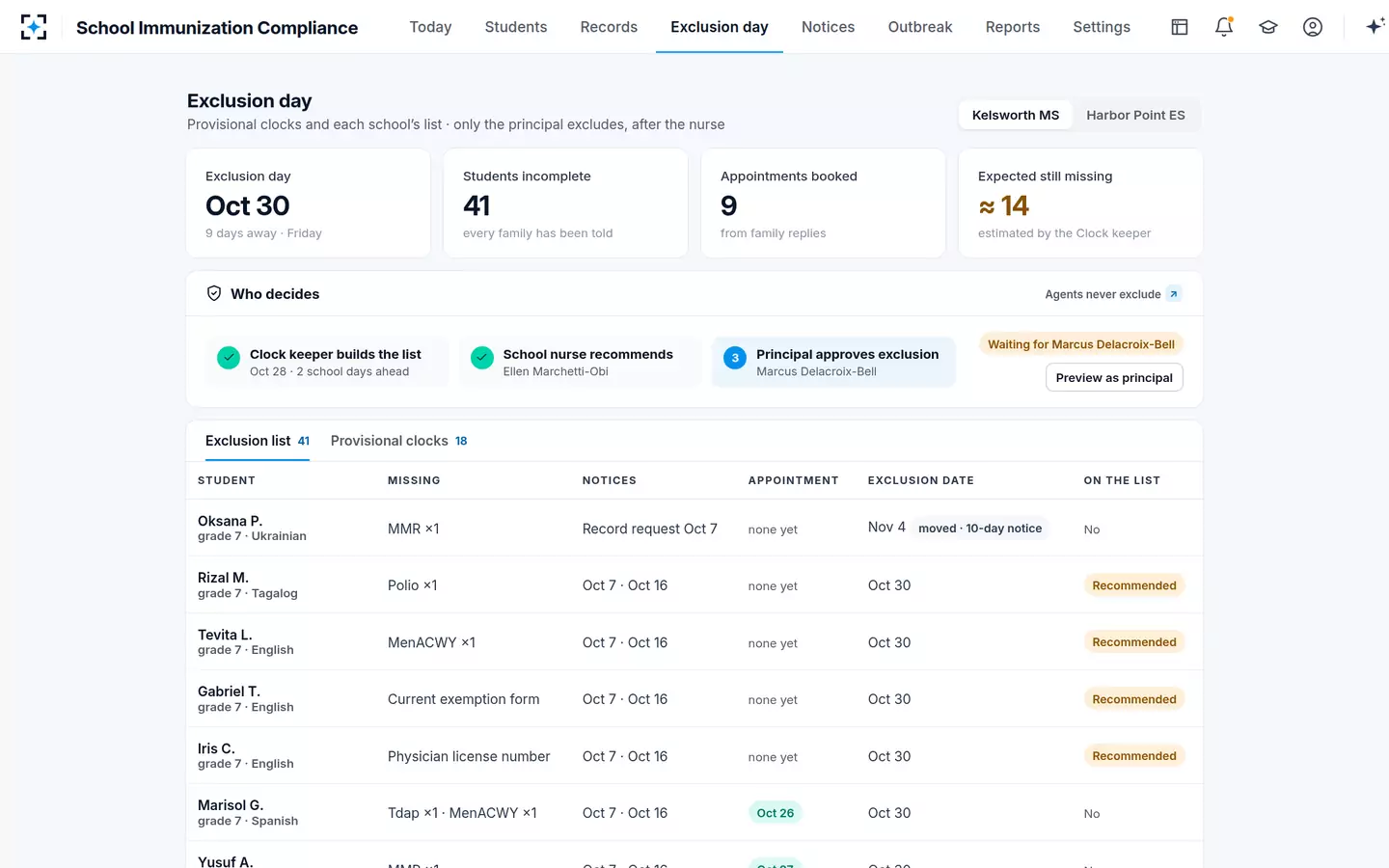Image resolution: width=1389 pixels, height=868 pixels.
Task: Click the Record request Oct 7 notice
Action: 650,529
